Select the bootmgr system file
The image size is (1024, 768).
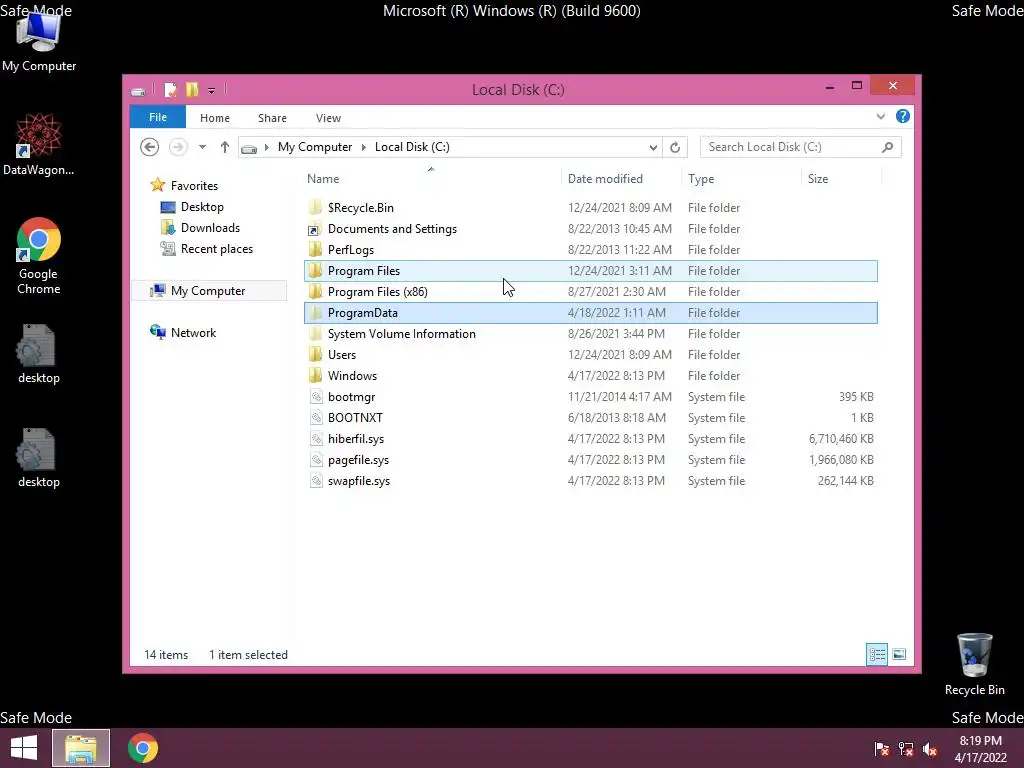click(x=590, y=396)
